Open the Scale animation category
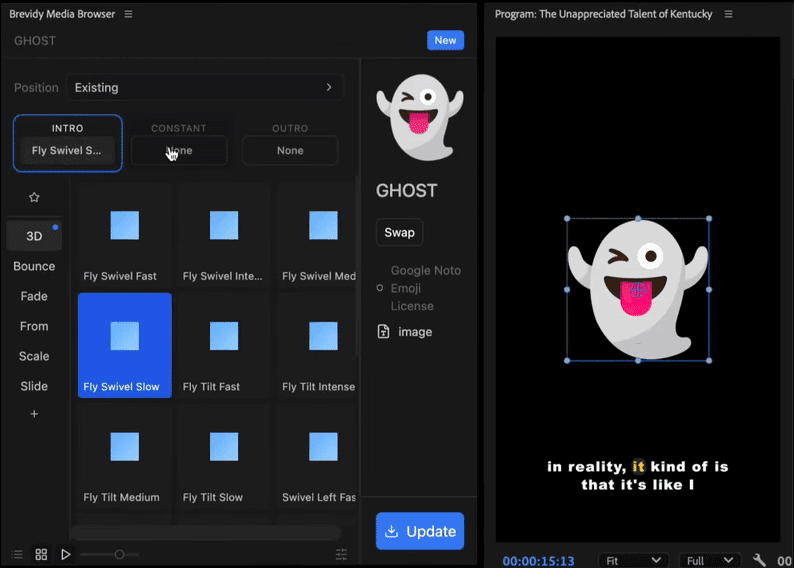This screenshot has width=794, height=568. pyautogui.click(x=34, y=356)
